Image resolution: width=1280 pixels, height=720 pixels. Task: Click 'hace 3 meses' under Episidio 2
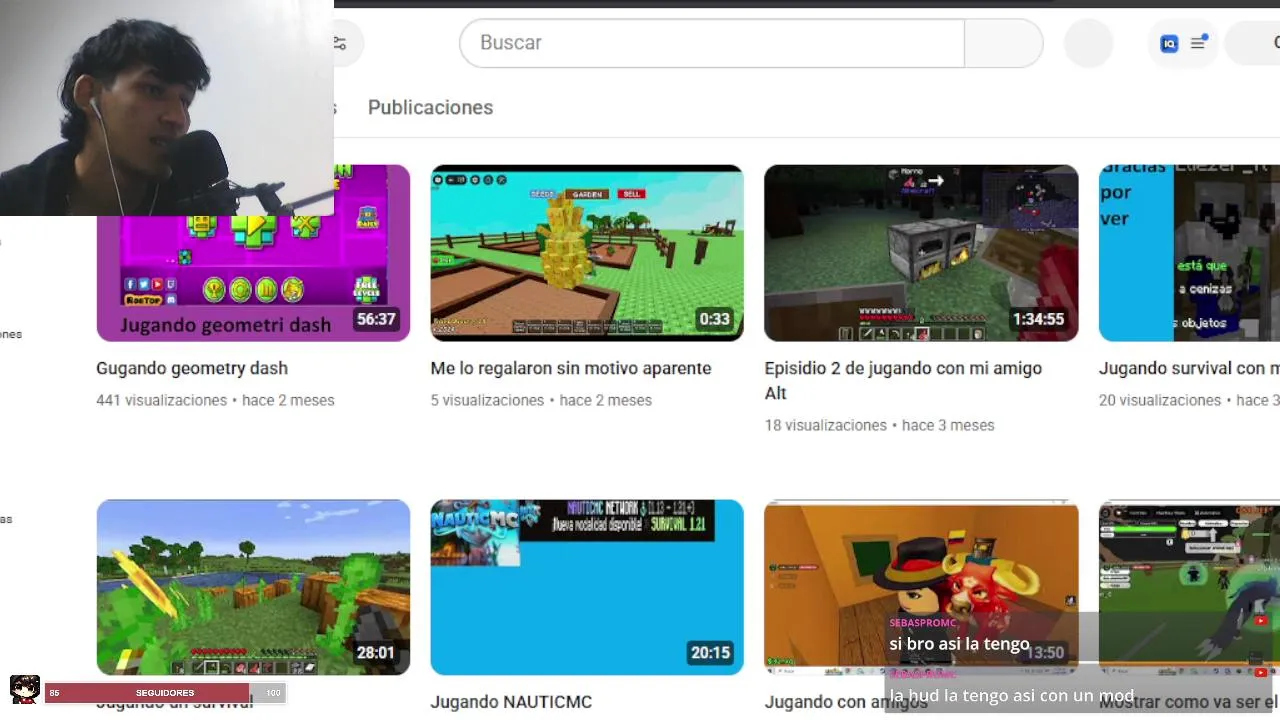coord(948,425)
